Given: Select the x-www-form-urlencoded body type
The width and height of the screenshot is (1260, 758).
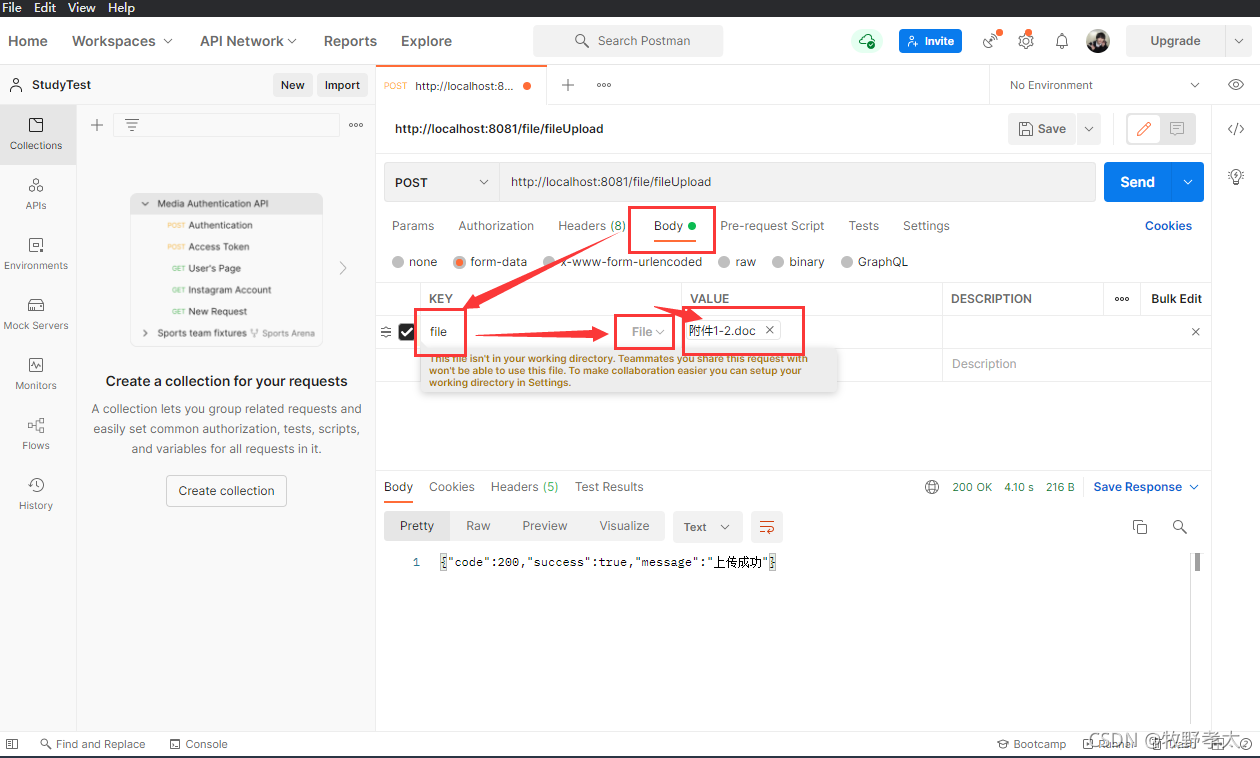Looking at the screenshot, I should click(622, 262).
